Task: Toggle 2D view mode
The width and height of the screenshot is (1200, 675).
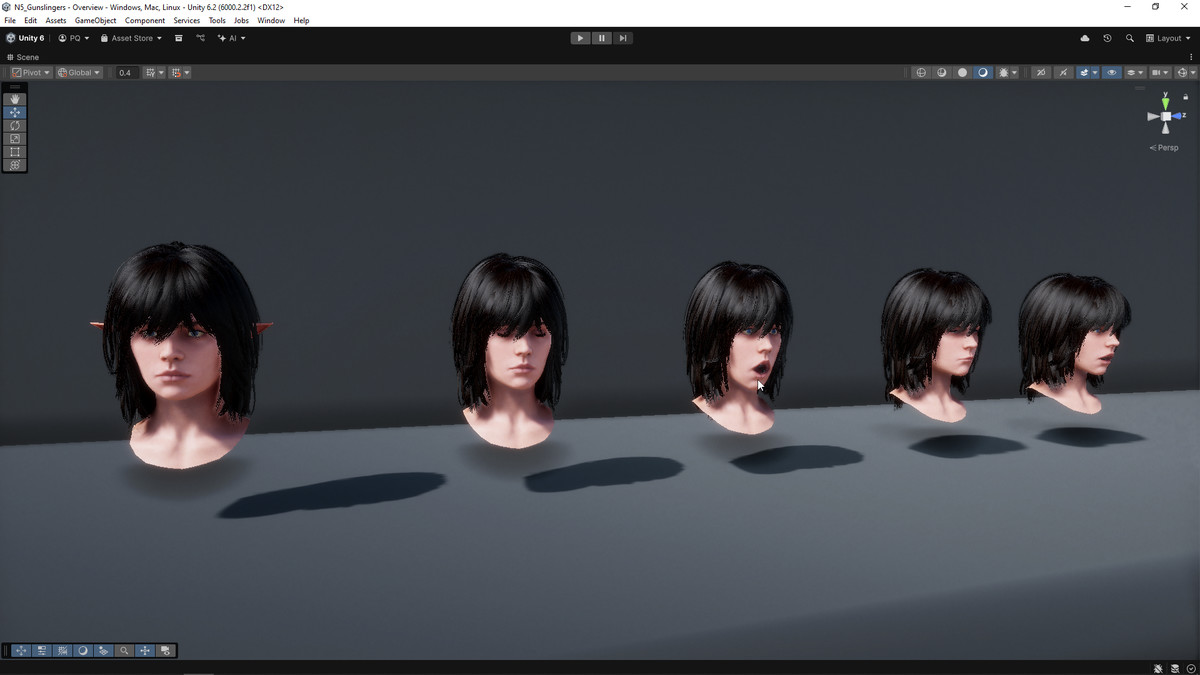Action: click(x=1041, y=72)
